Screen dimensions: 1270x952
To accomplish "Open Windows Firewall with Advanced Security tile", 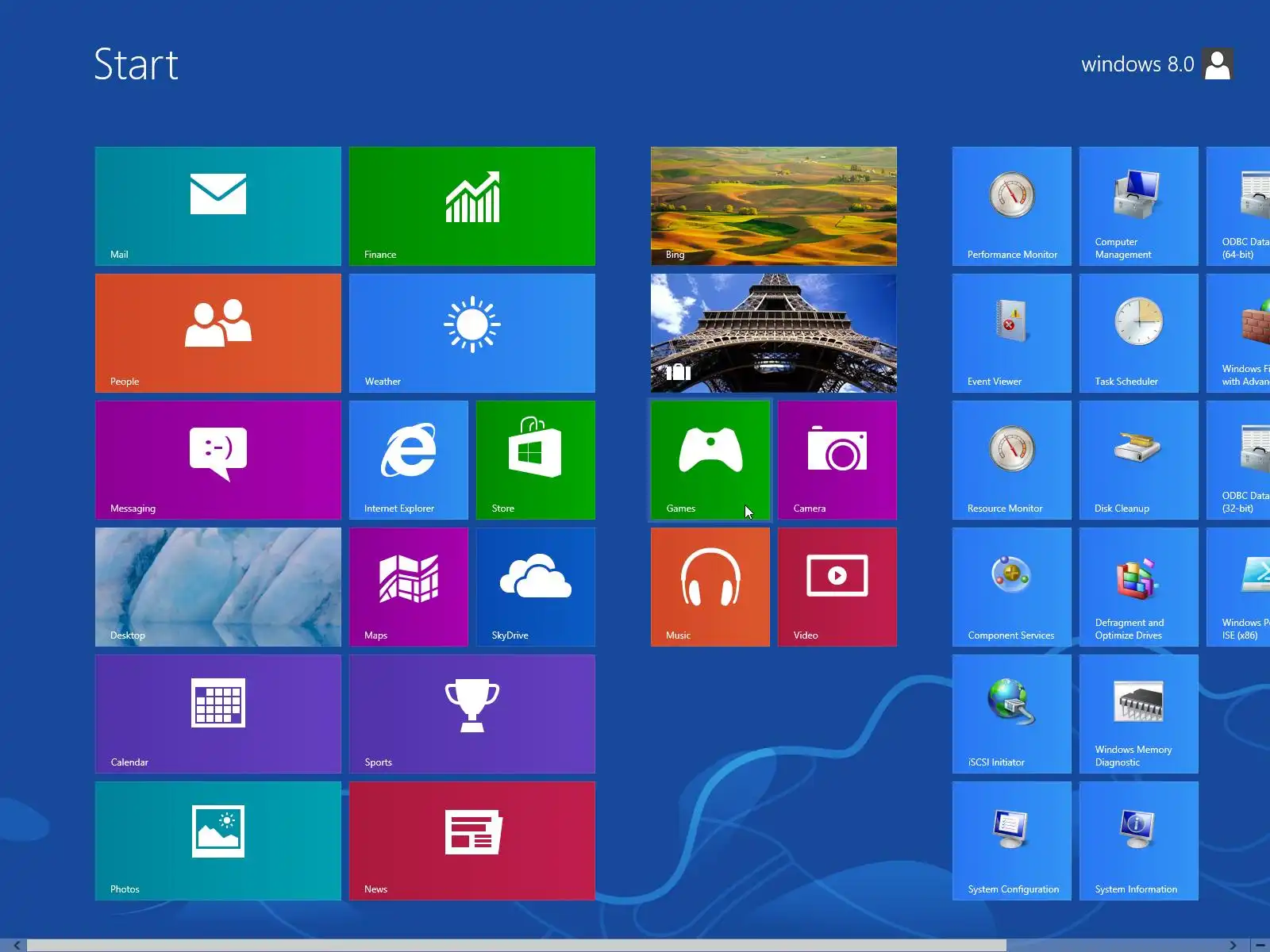I will point(1238,333).
